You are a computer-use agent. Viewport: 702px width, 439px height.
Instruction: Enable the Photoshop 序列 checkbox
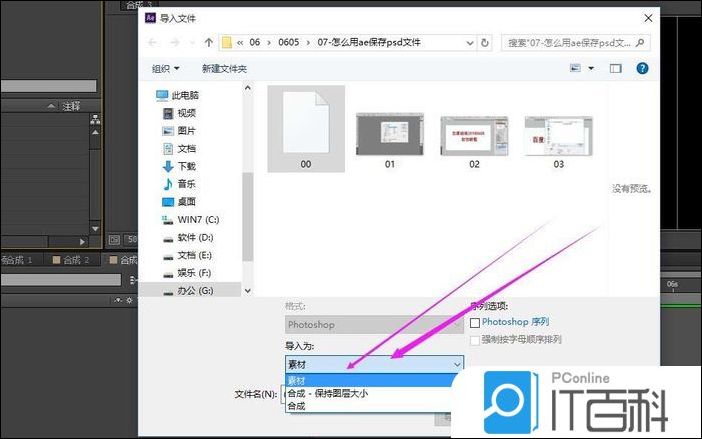coord(475,323)
